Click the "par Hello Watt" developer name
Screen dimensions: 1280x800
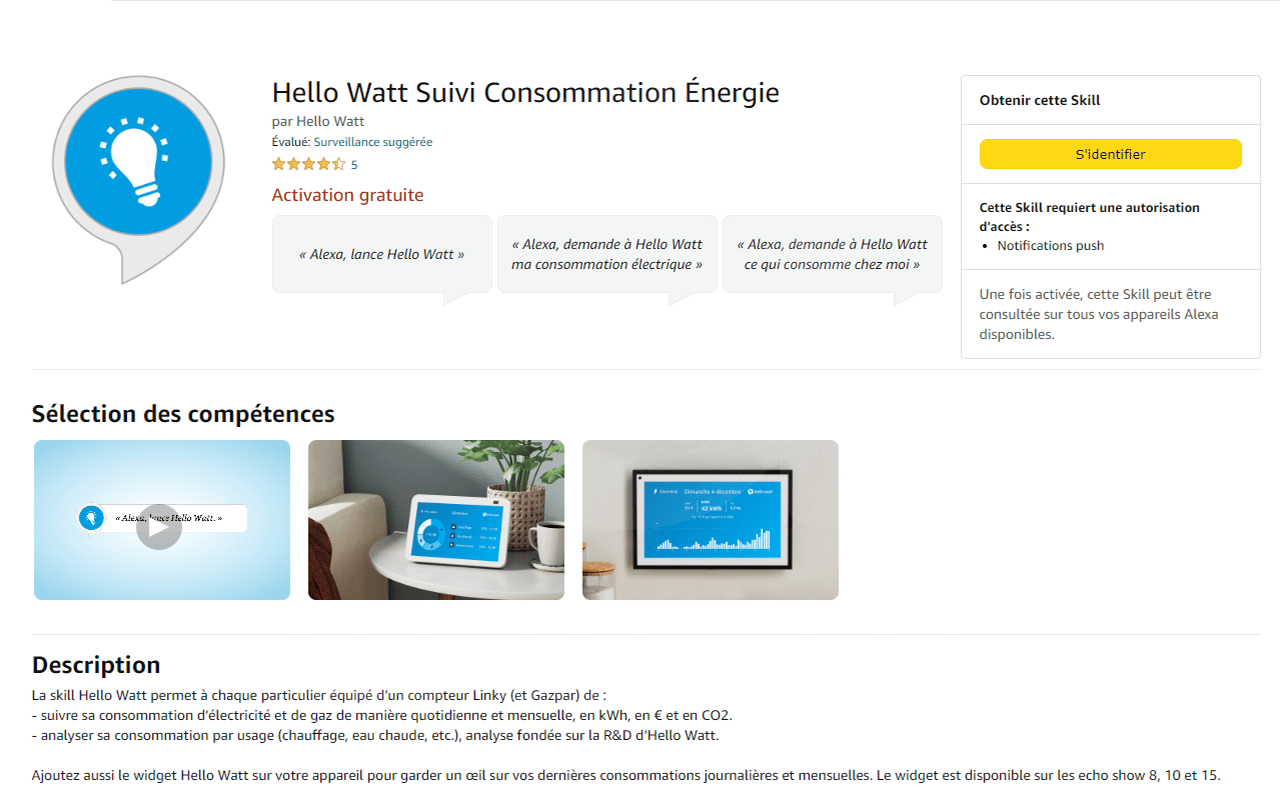[x=318, y=121]
